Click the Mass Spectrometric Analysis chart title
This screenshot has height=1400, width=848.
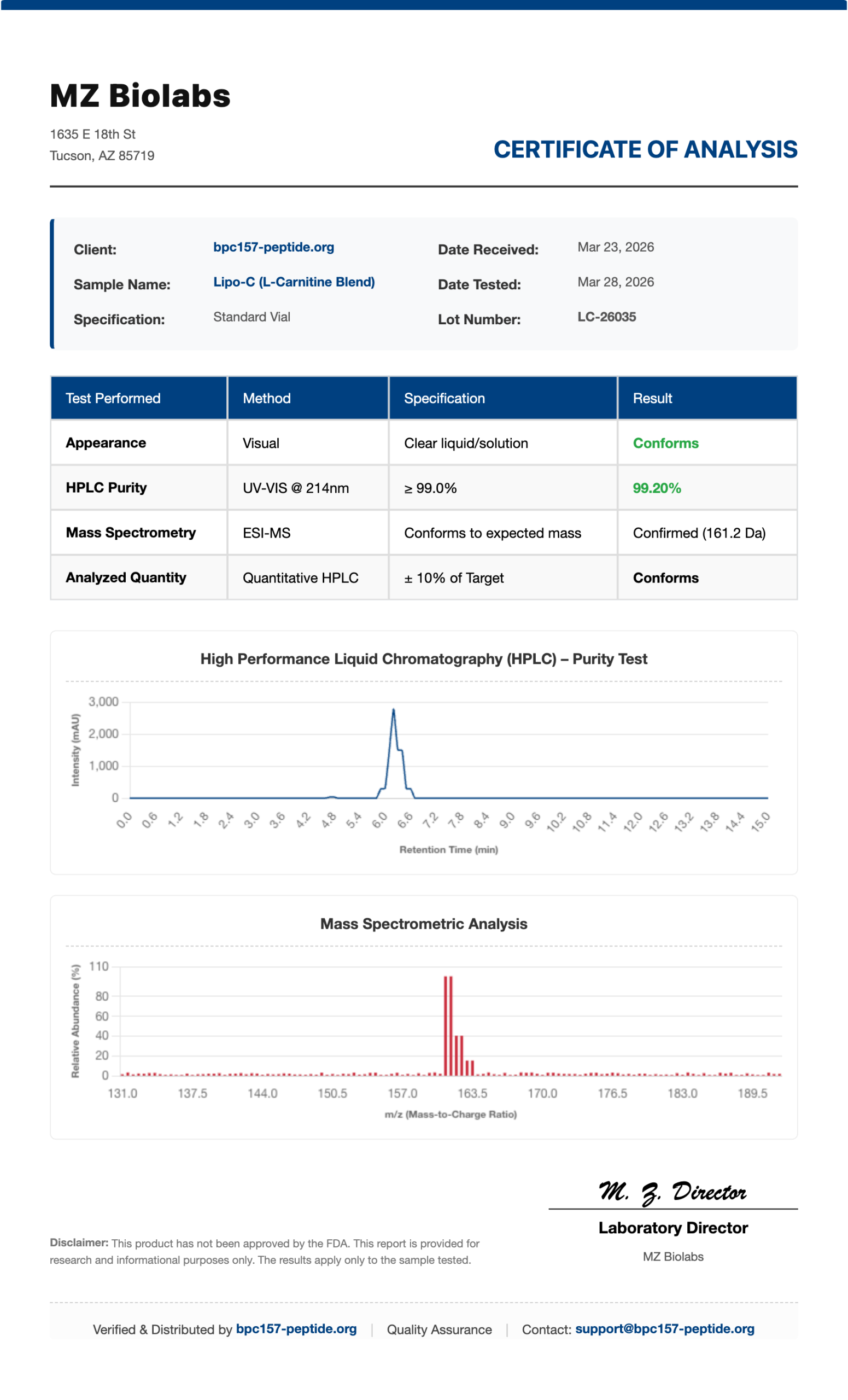(424, 924)
